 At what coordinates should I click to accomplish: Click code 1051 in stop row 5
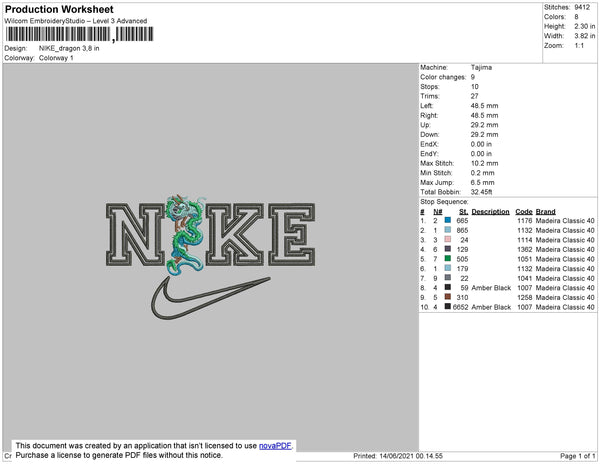point(525,259)
